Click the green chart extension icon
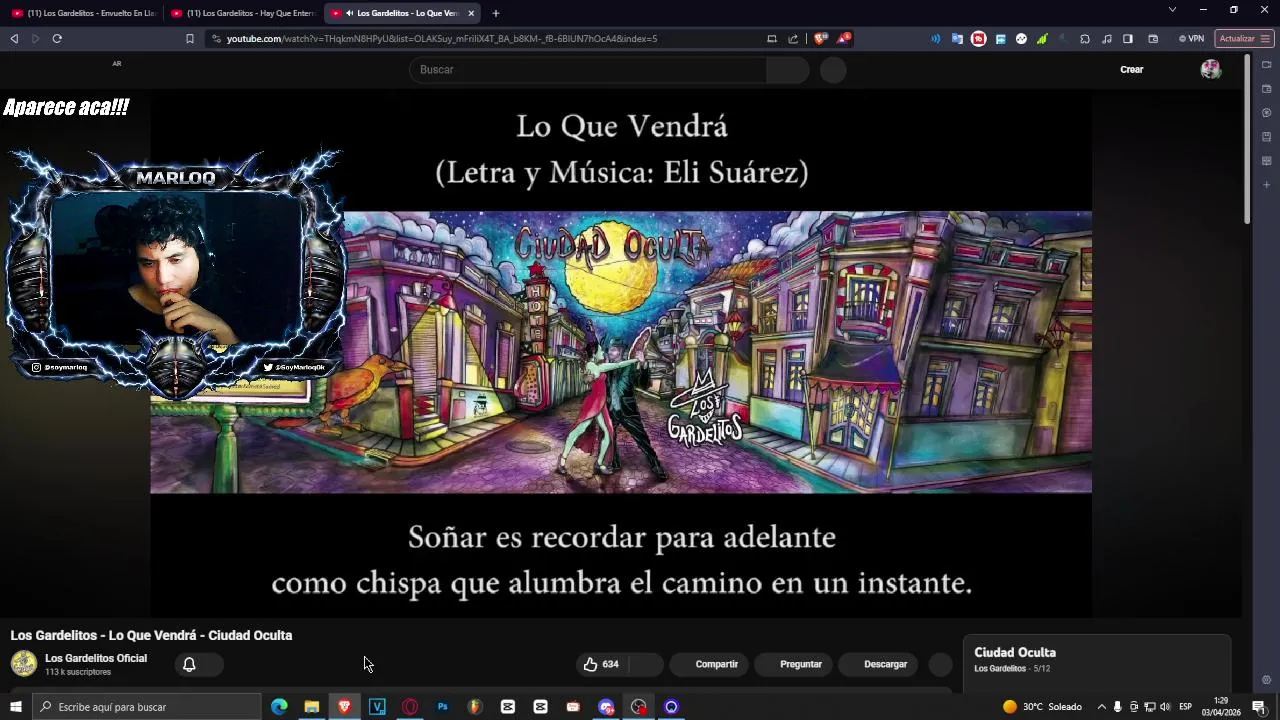 [x=1042, y=39]
